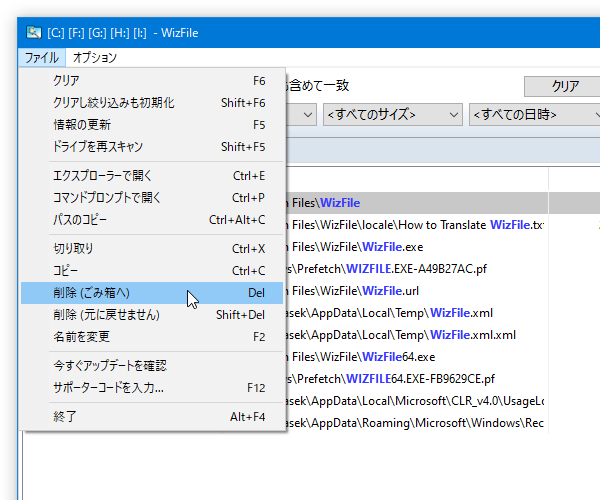Expand the partially hidden dropdown left of size filter

point(301,114)
